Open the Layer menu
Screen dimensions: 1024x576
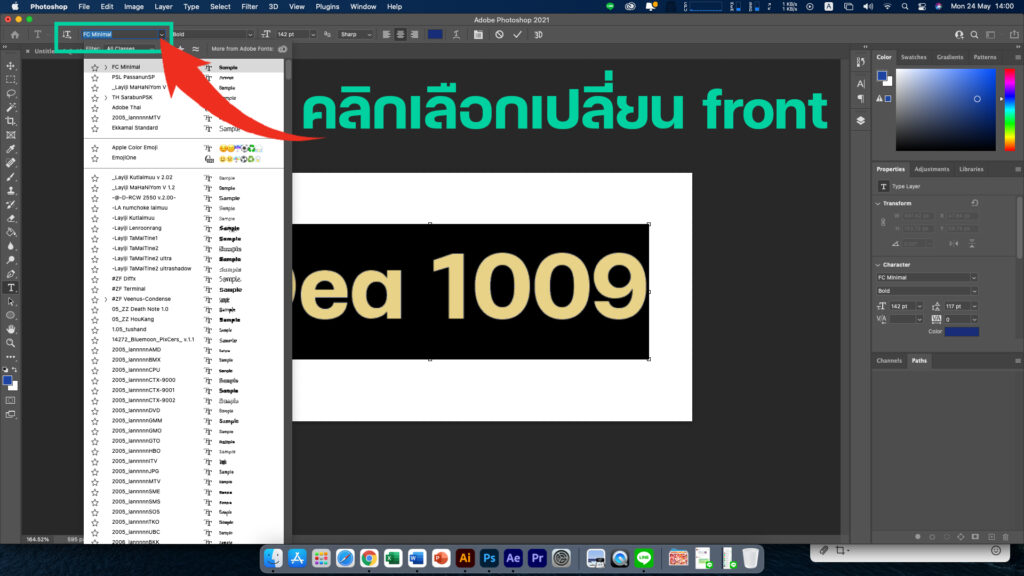tap(163, 7)
